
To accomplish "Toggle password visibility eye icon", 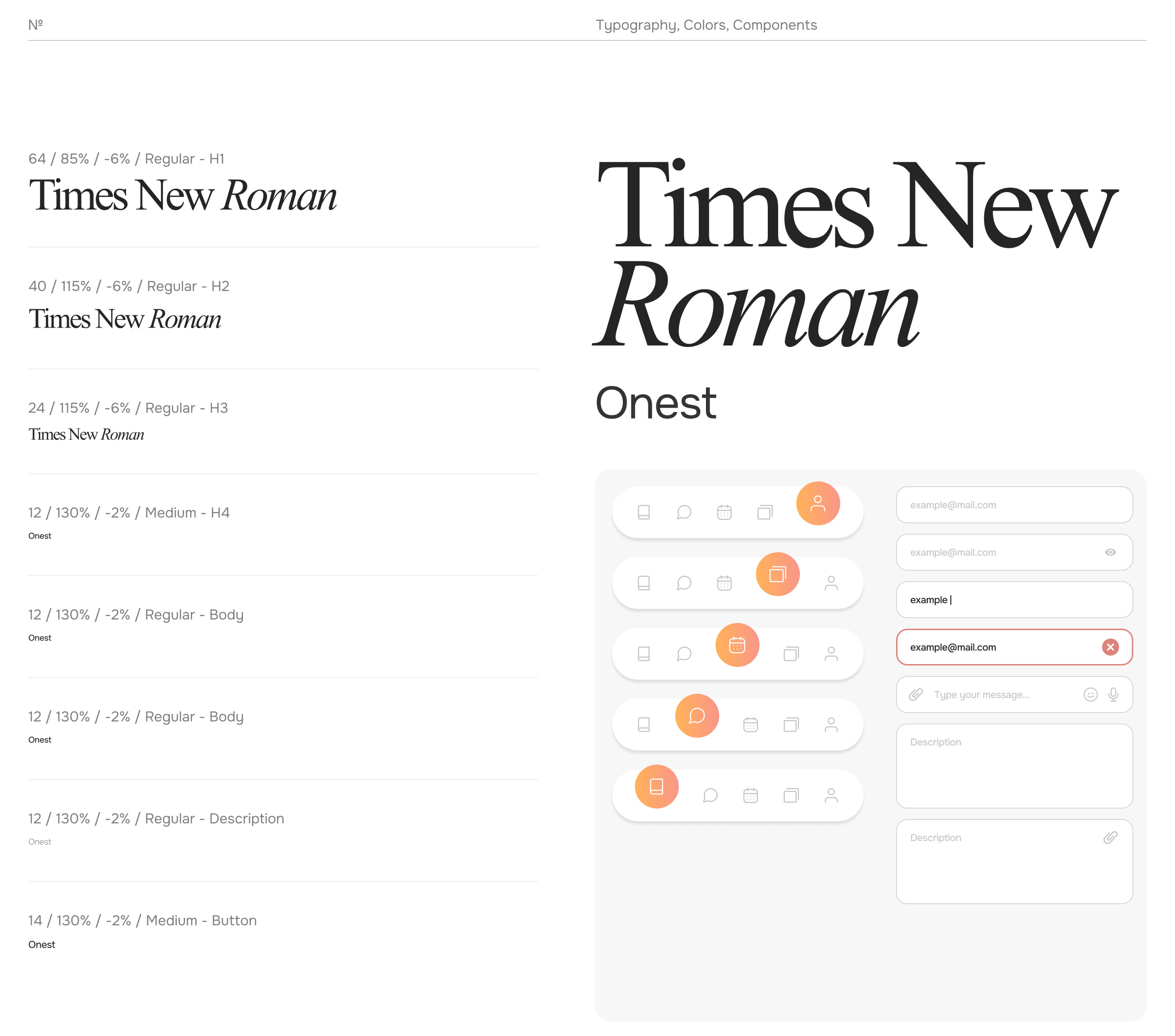I will click(1110, 552).
